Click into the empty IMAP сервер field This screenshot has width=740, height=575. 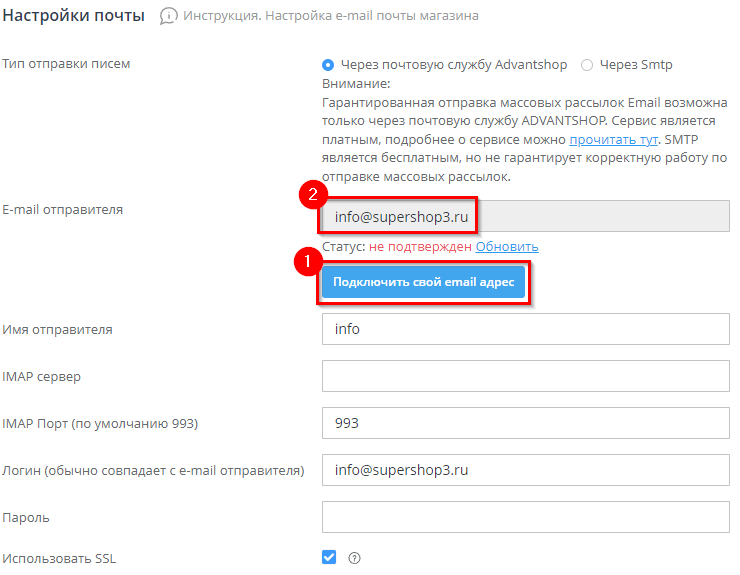[x=525, y=376]
